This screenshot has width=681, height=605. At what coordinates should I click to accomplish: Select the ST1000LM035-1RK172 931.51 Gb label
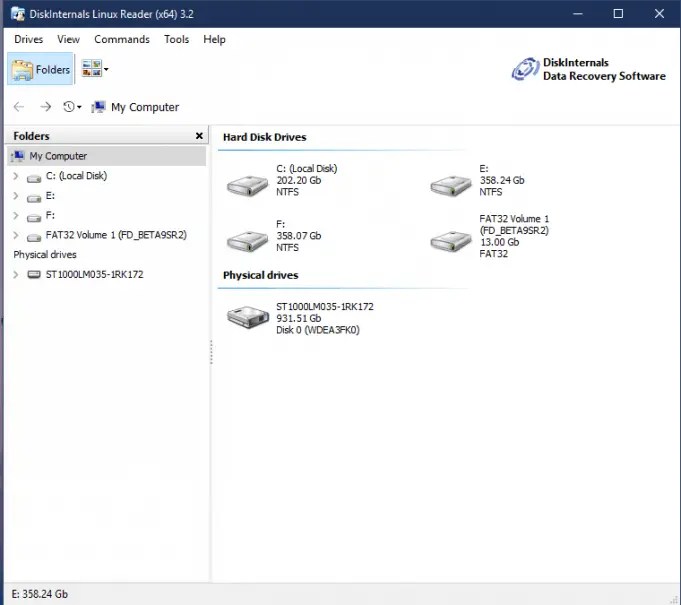tap(325, 318)
